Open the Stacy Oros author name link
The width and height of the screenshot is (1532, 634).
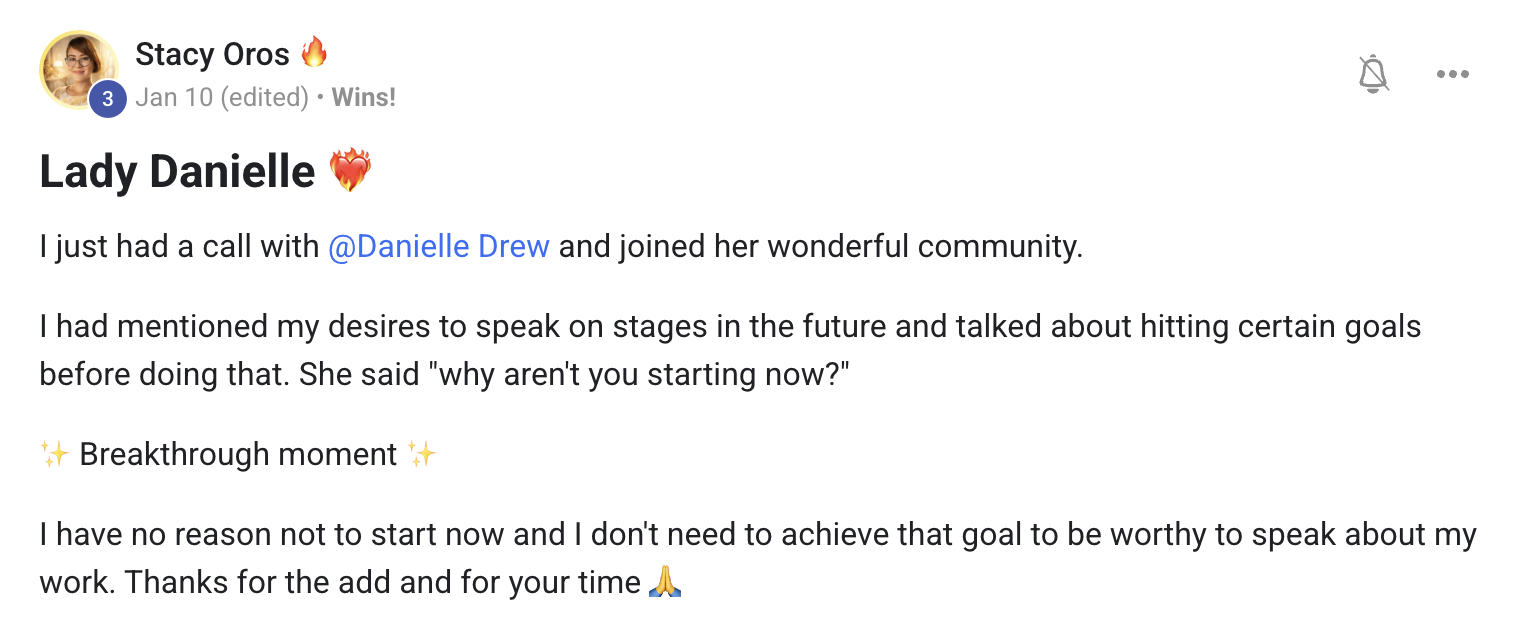(x=212, y=54)
